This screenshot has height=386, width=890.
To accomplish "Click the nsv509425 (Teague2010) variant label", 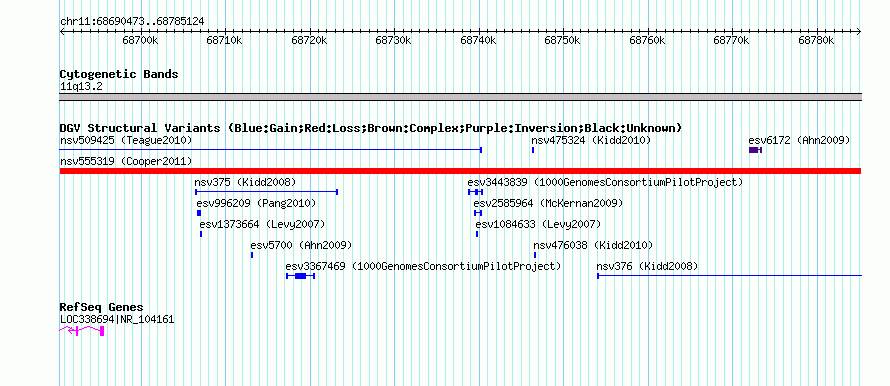I will coord(126,140).
